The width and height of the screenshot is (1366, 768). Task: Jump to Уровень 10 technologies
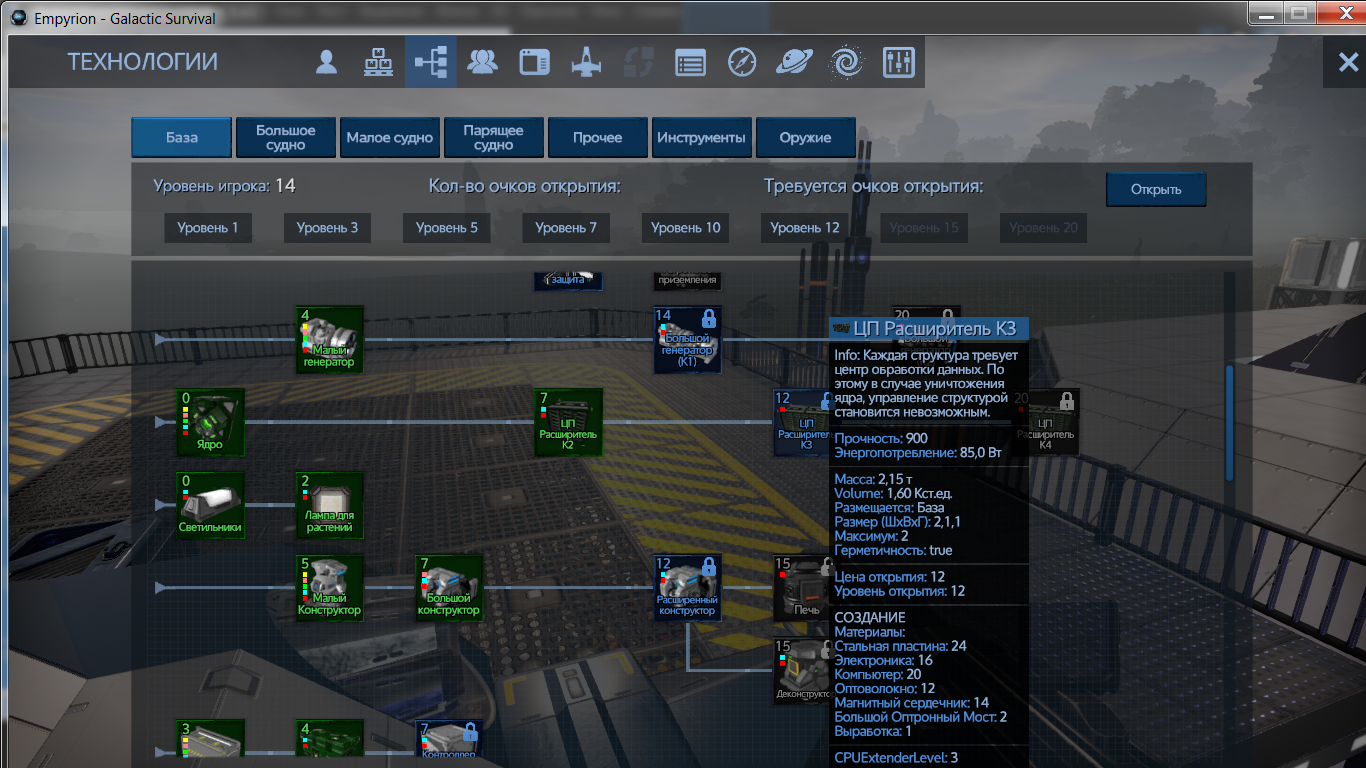point(686,228)
